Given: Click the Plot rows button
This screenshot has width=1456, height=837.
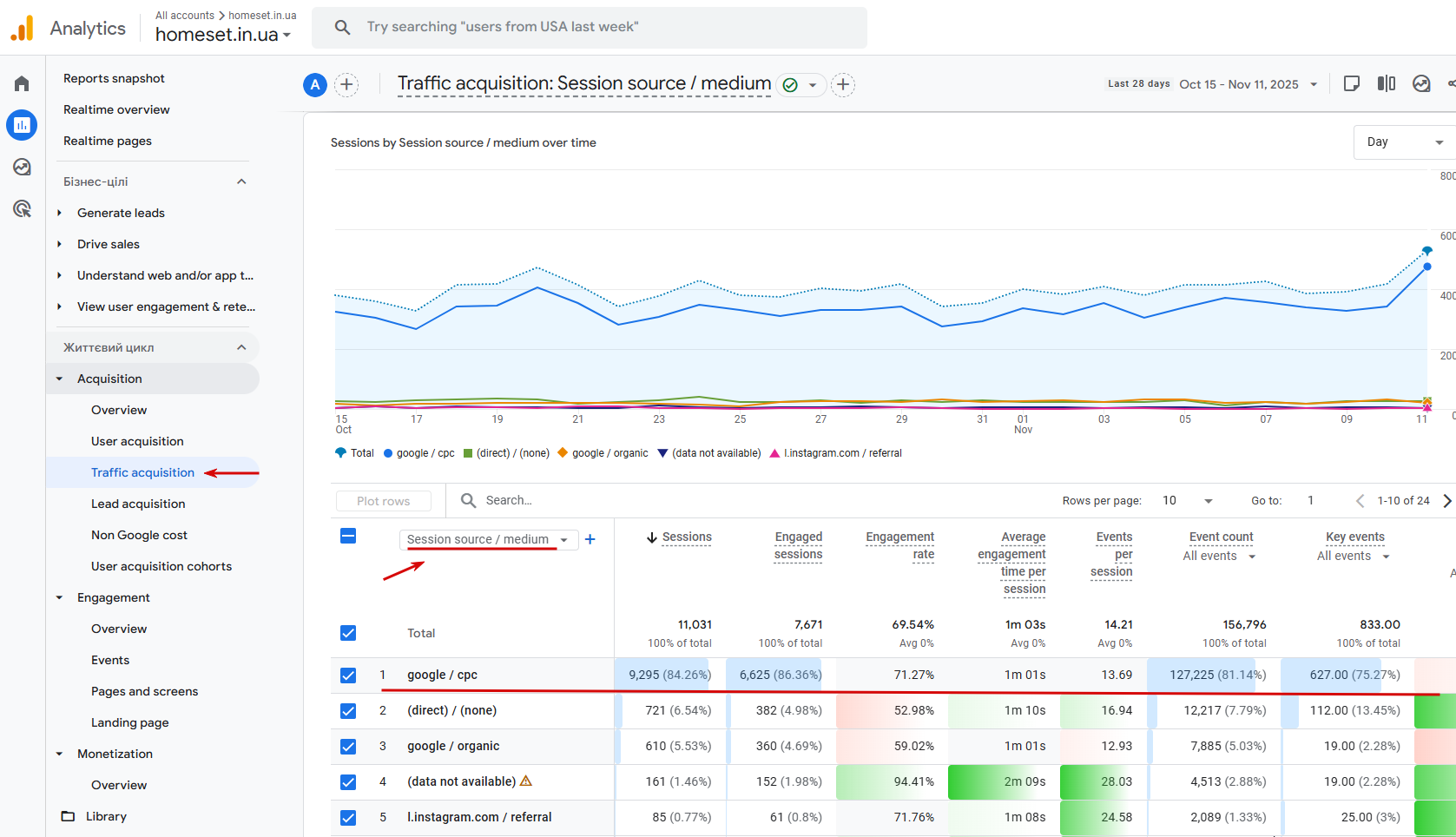Looking at the screenshot, I should pyautogui.click(x=384, y=501).
